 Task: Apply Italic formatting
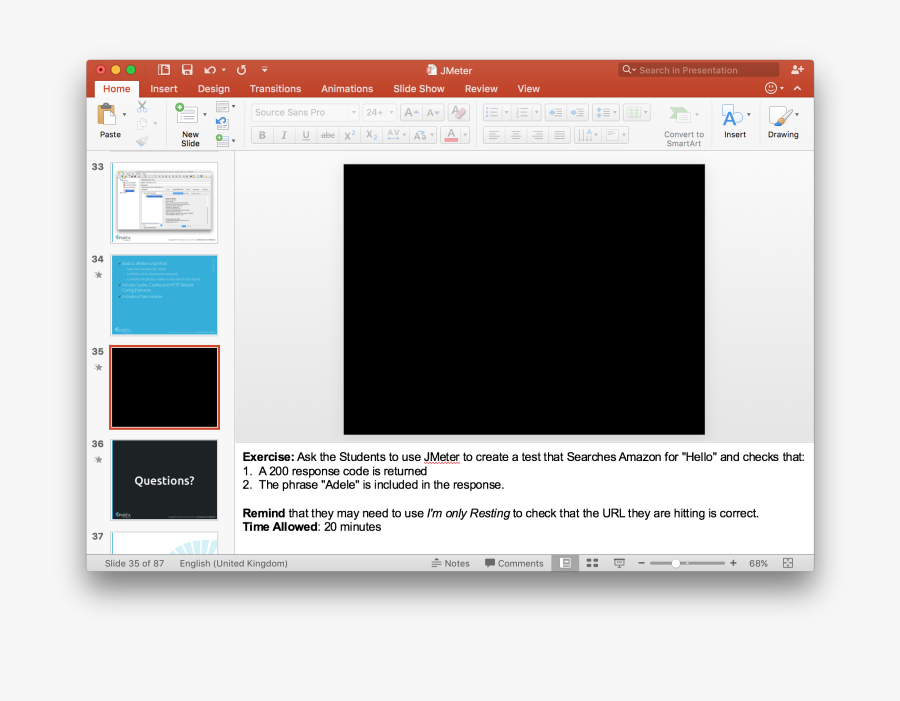[283, 135]
